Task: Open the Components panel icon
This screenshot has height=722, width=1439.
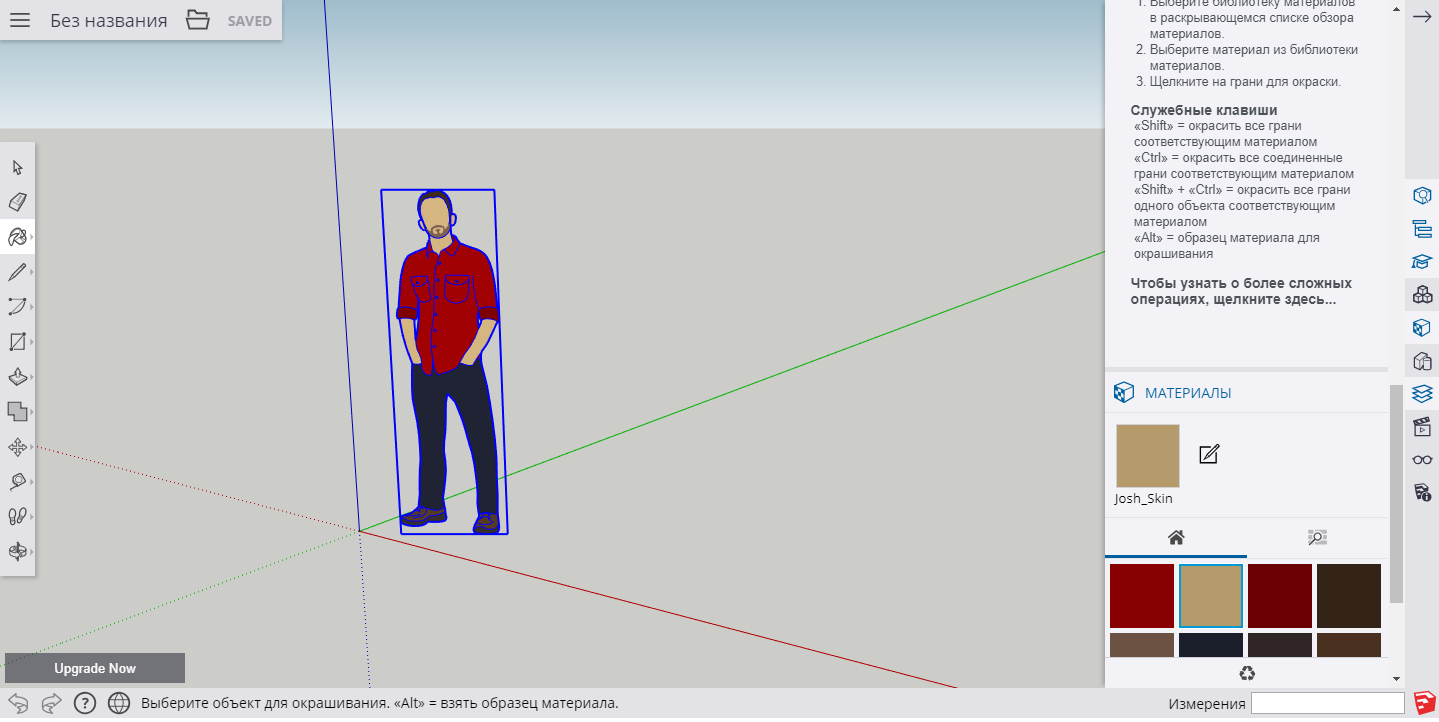Action: 1421,295
